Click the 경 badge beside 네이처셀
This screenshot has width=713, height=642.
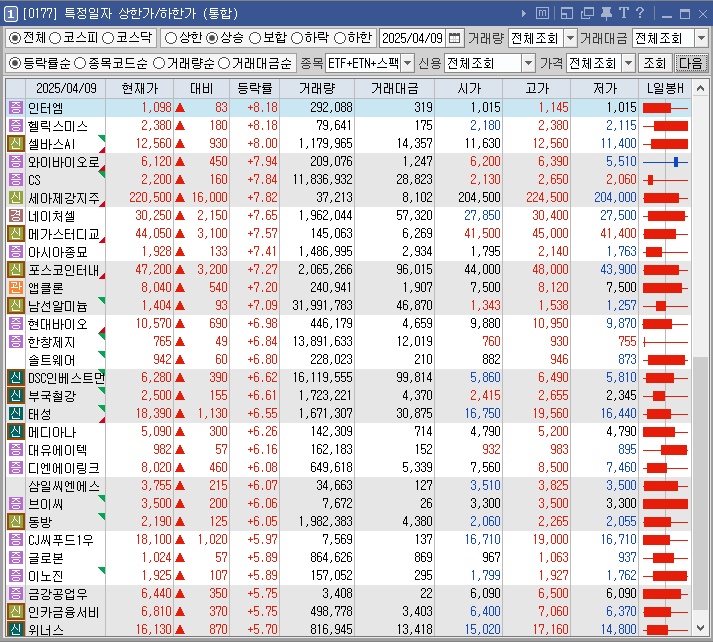coord(15,216)
